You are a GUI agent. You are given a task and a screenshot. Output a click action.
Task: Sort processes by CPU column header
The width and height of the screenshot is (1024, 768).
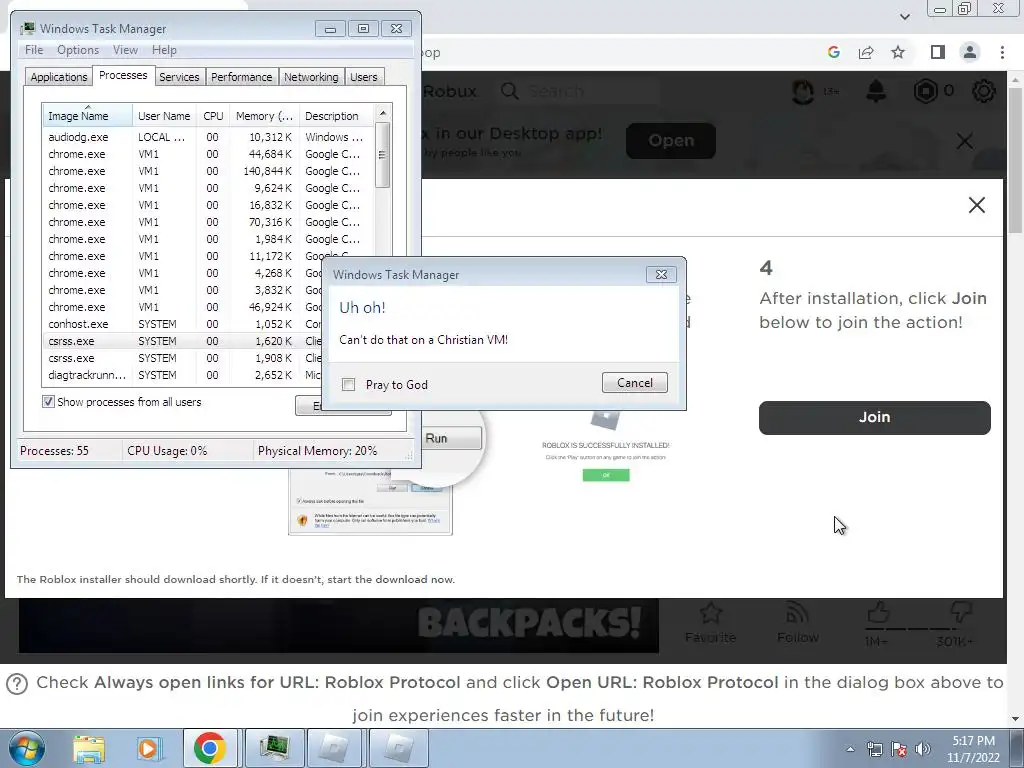click(x=213, y=116)
